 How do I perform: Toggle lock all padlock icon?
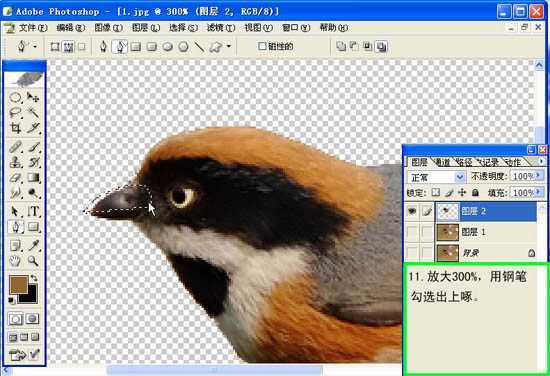(475, 192)
